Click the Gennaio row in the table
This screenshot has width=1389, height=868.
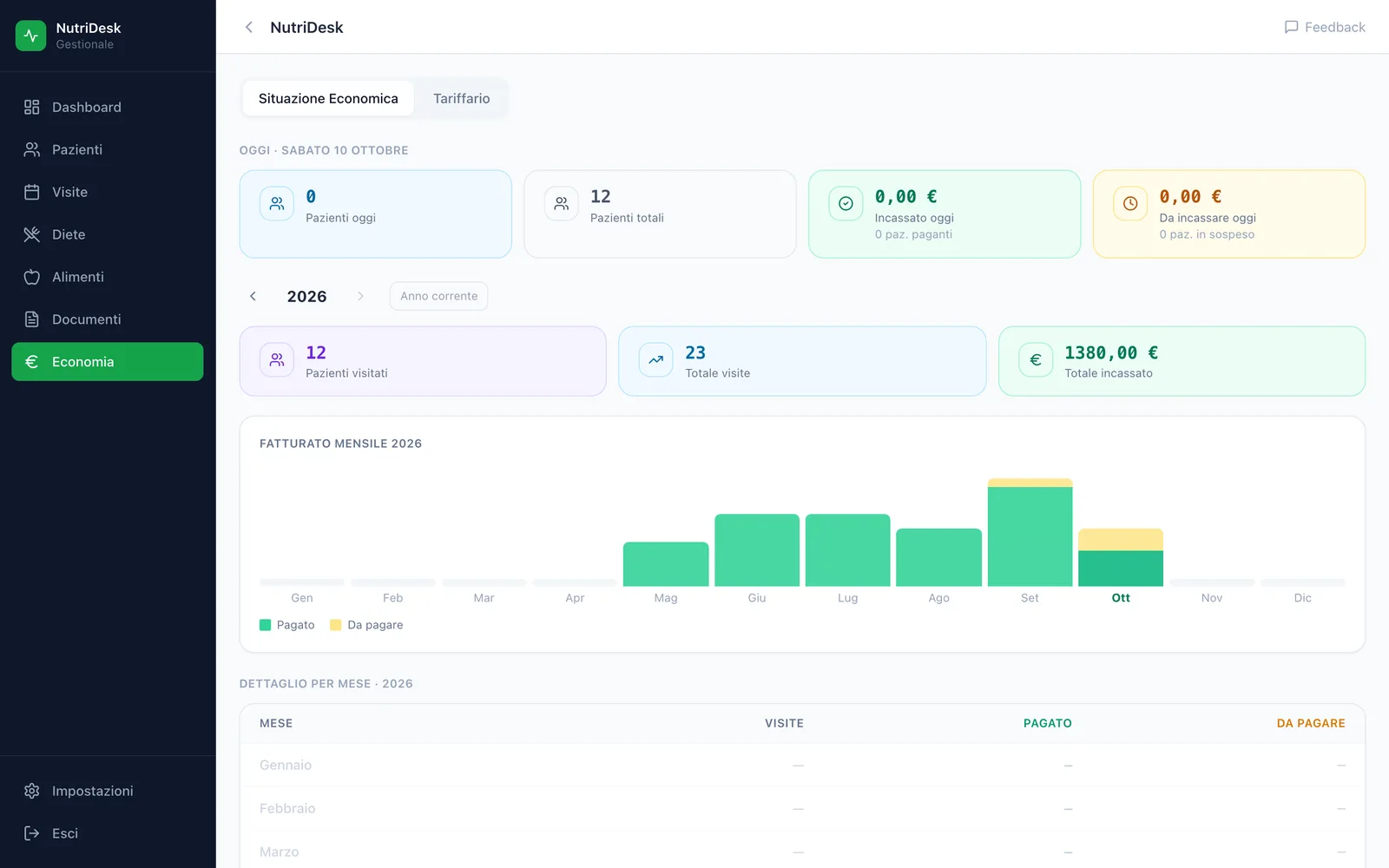click(802, 765)
